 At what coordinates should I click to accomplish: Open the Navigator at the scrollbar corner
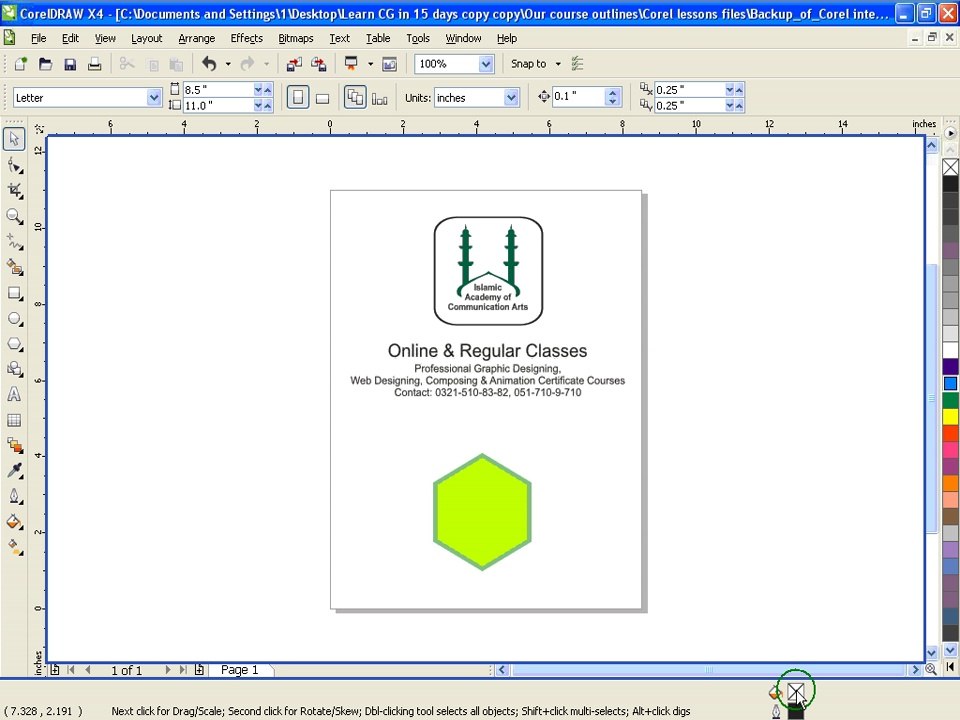[931, 670]
